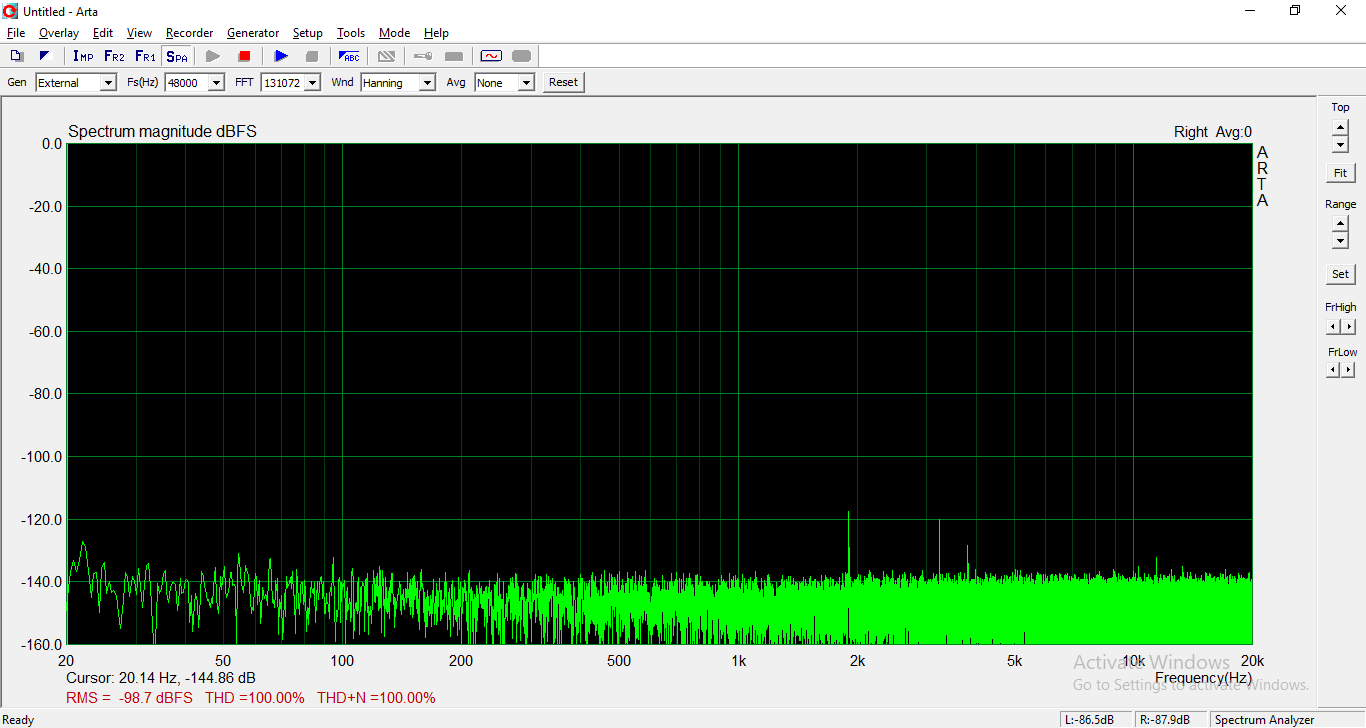Click the Fit button
The image size is (1366, 728).
tap(1340, 173)
